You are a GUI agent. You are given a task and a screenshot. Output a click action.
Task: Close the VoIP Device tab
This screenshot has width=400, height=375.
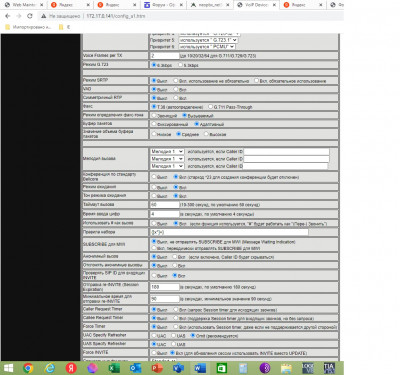click(x=273, y=5)
